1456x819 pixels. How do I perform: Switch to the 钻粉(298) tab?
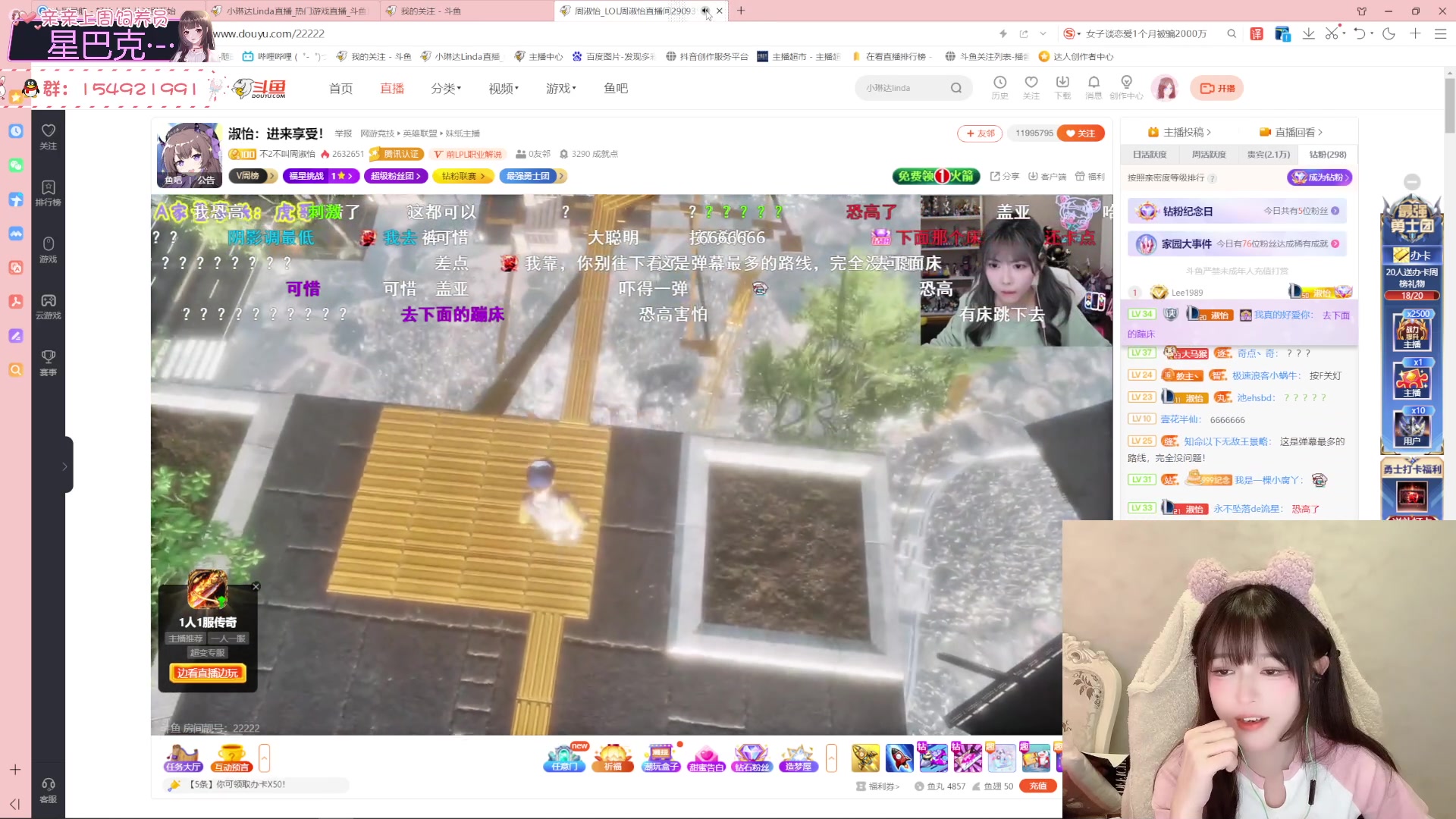(x=1328, y=154)
